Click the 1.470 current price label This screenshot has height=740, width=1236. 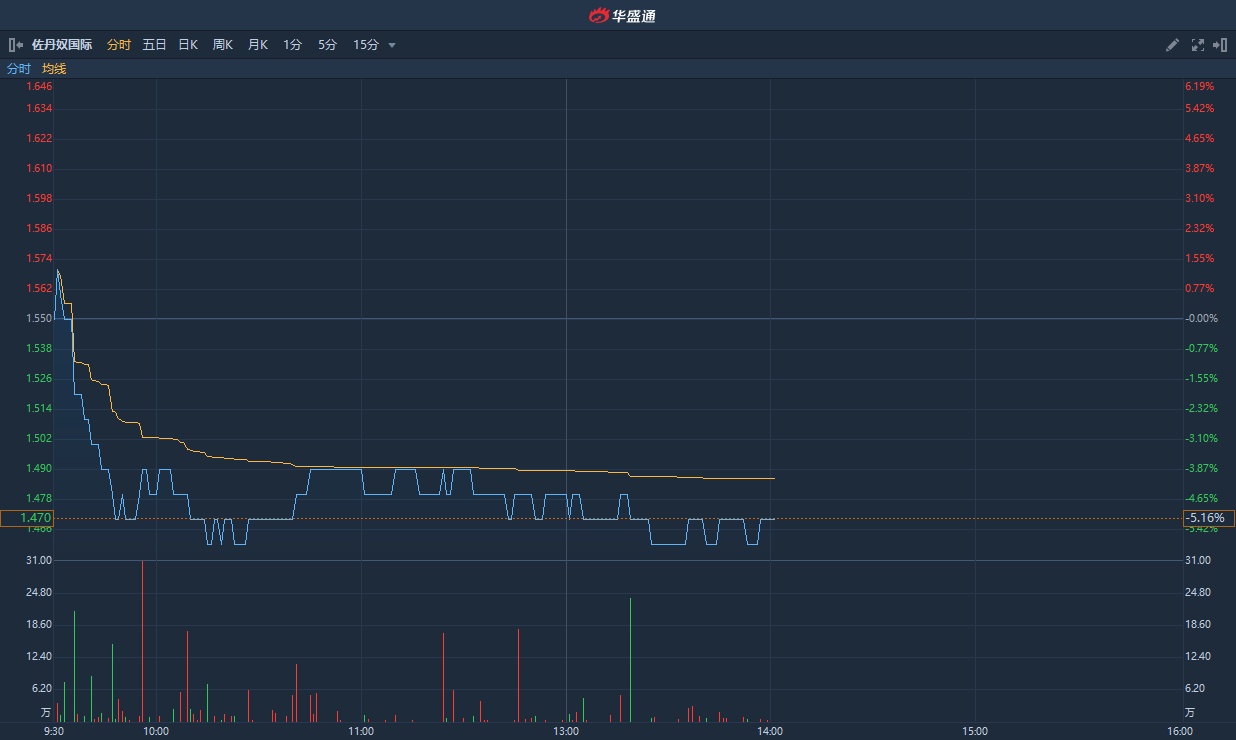[26, 518]
